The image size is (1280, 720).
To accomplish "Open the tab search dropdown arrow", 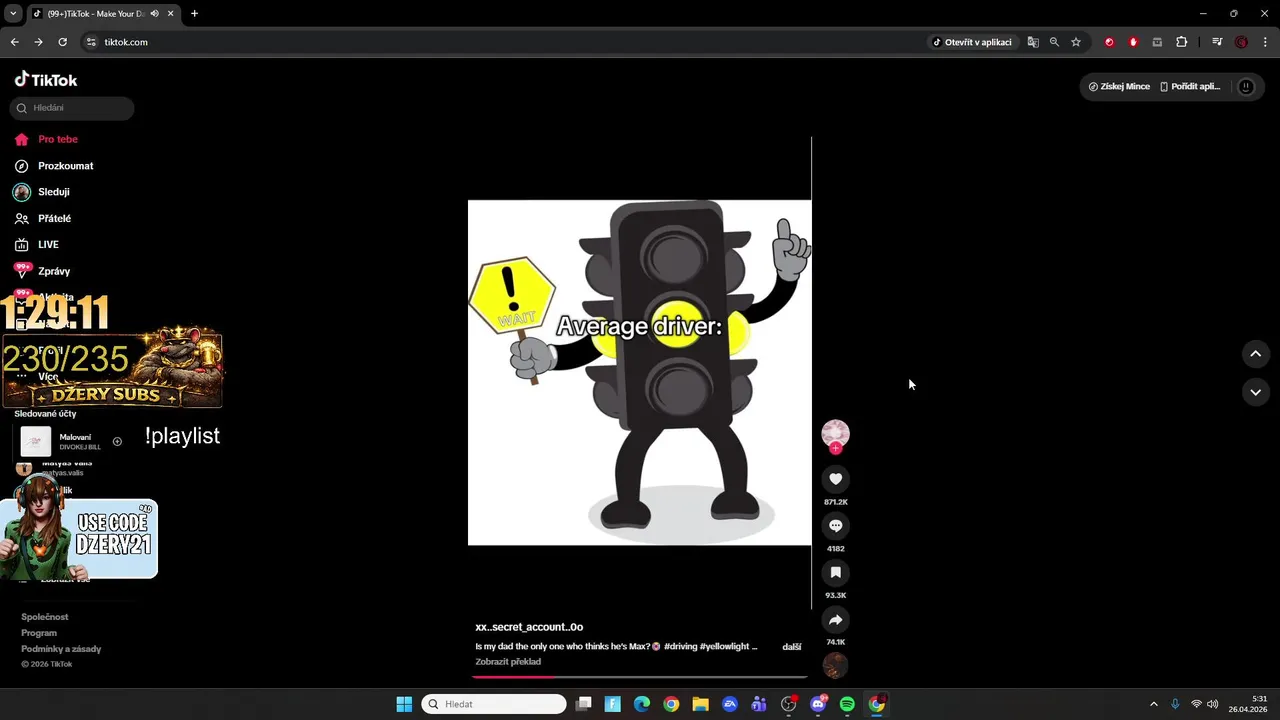I will click(x=12, y=13).
